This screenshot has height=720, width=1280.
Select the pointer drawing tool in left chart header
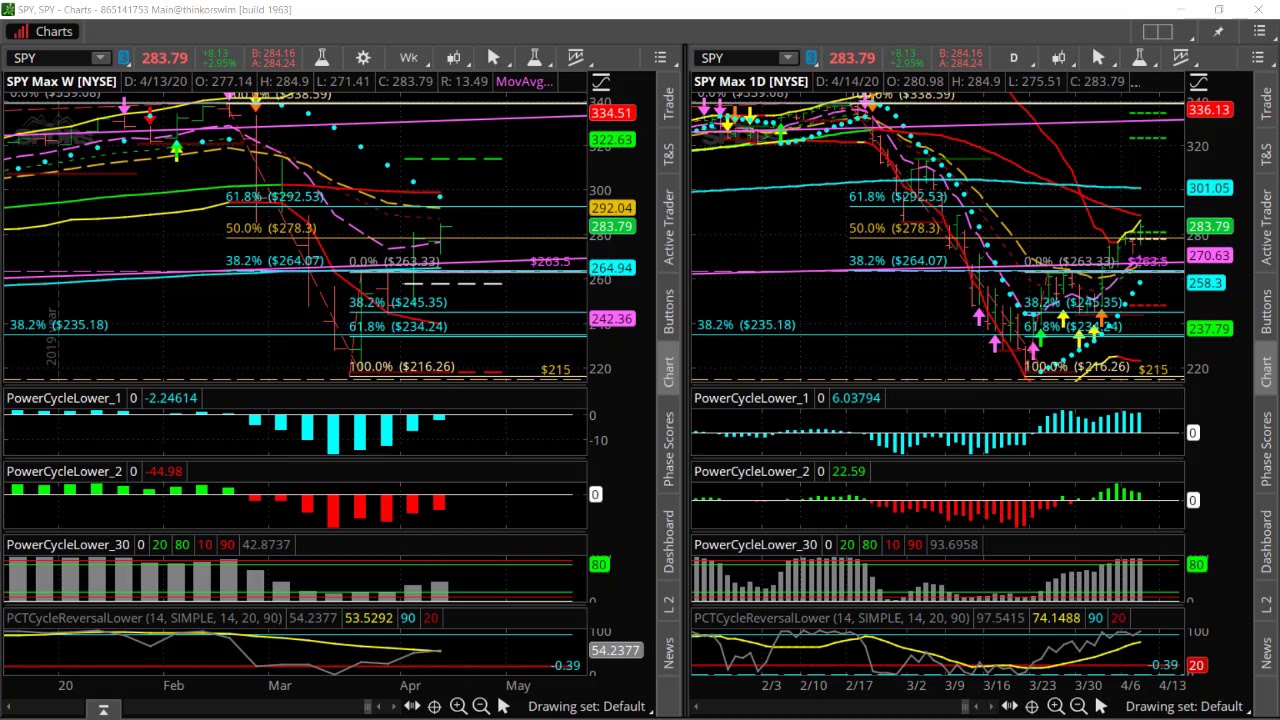(x=493, y=58)
